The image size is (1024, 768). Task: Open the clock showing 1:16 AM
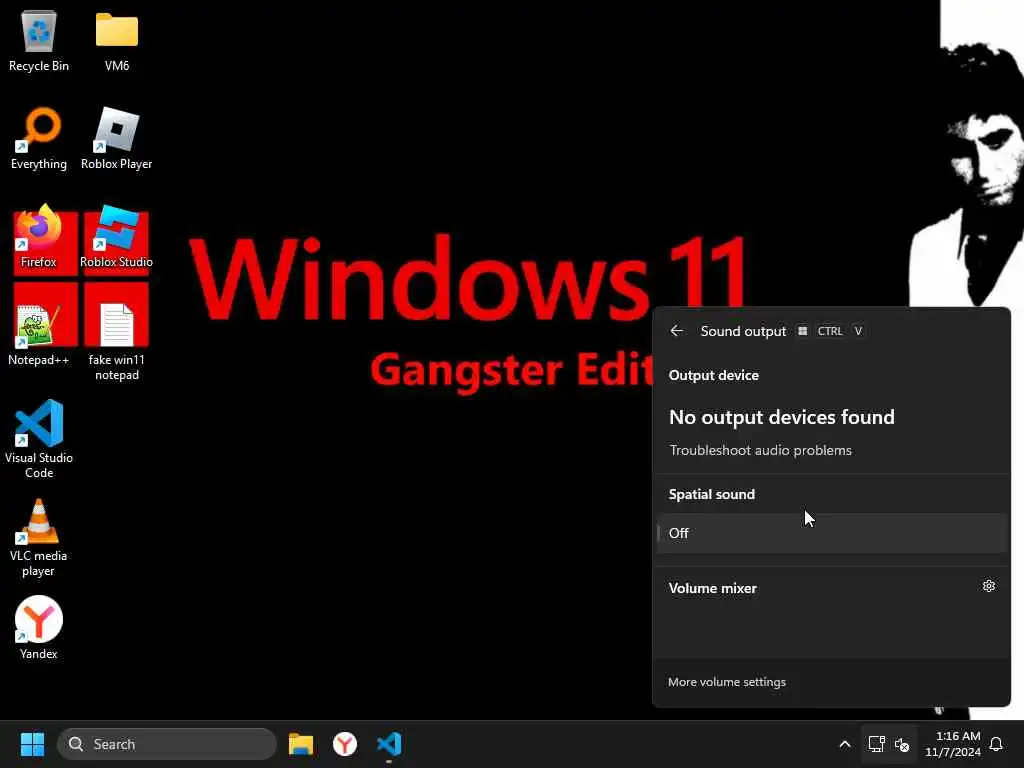(x=953, y=744)
